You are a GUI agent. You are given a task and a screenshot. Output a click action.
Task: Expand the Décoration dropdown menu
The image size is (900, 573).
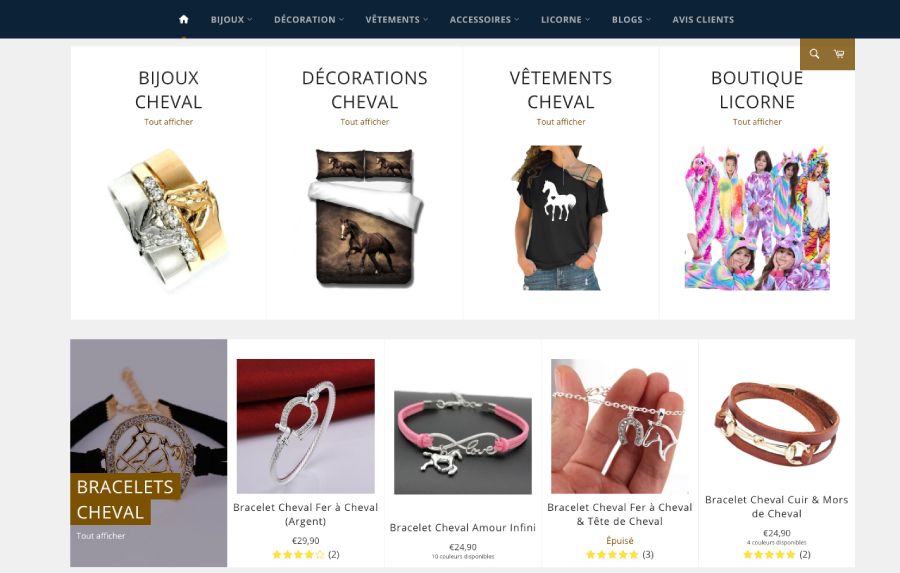point(309,20)
